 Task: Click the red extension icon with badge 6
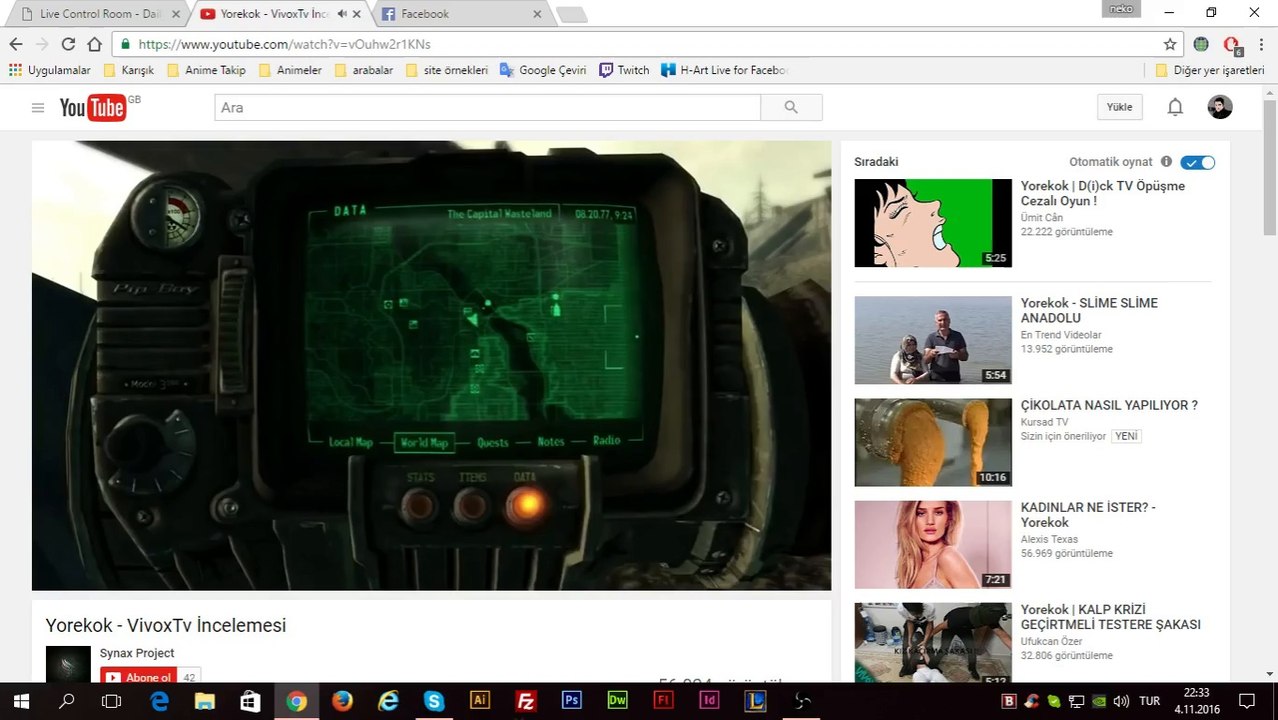[x=1232, y=45]
